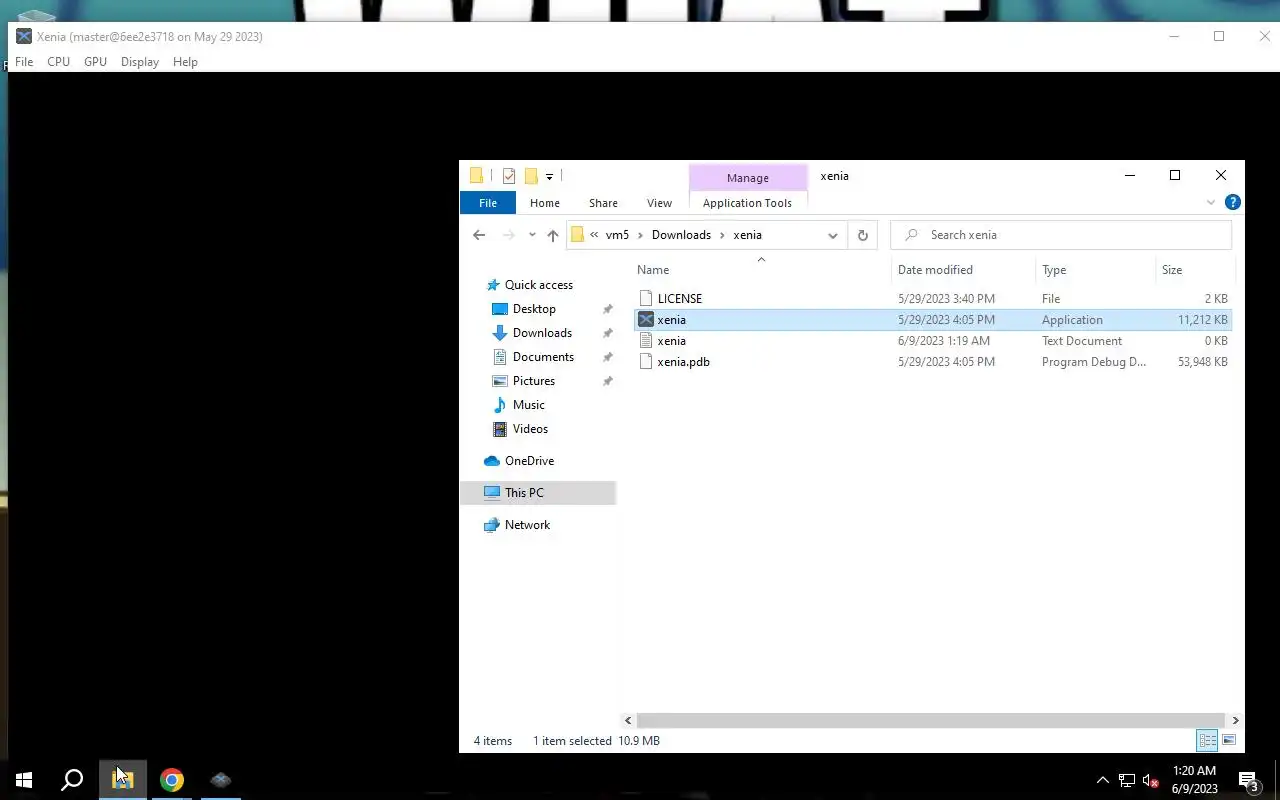
Task: Open Desktop in navigation pane
Action: pyautogui.click(x=534, y=309)
